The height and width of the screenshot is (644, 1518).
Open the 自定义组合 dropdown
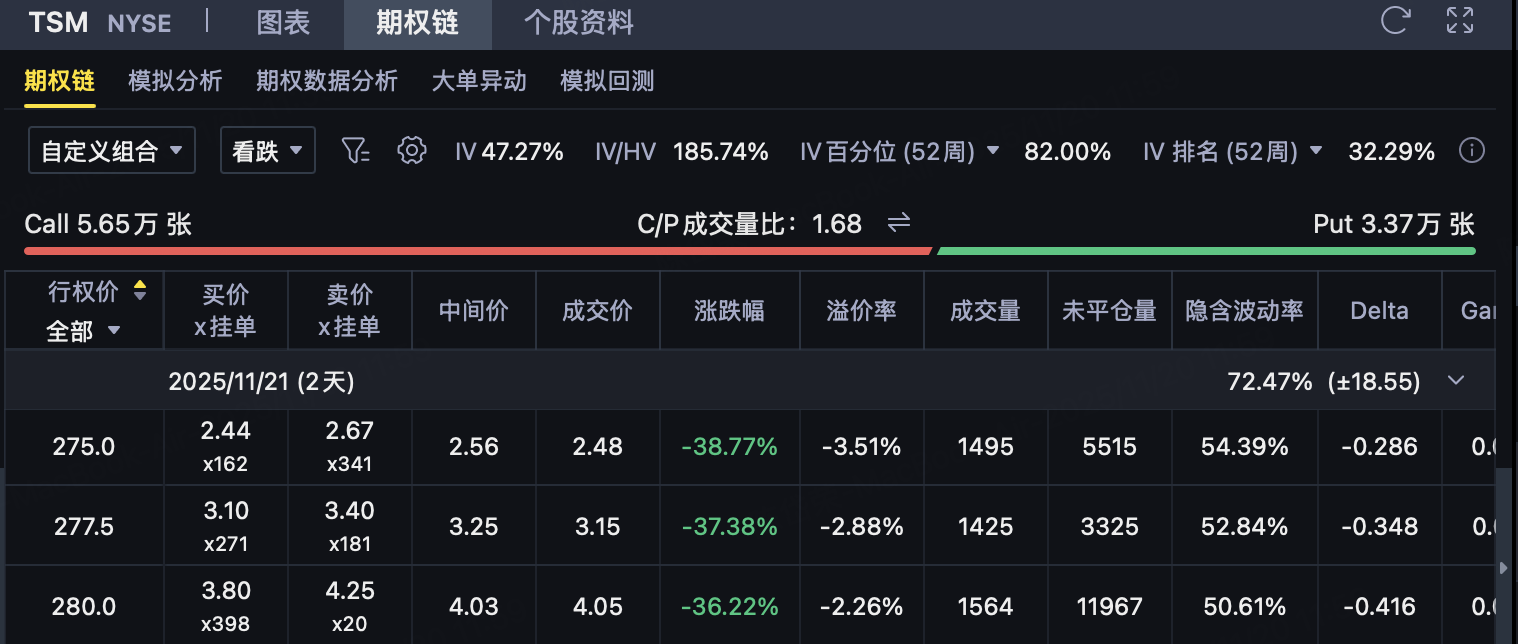pyautogui.click(x=111, y=151)
